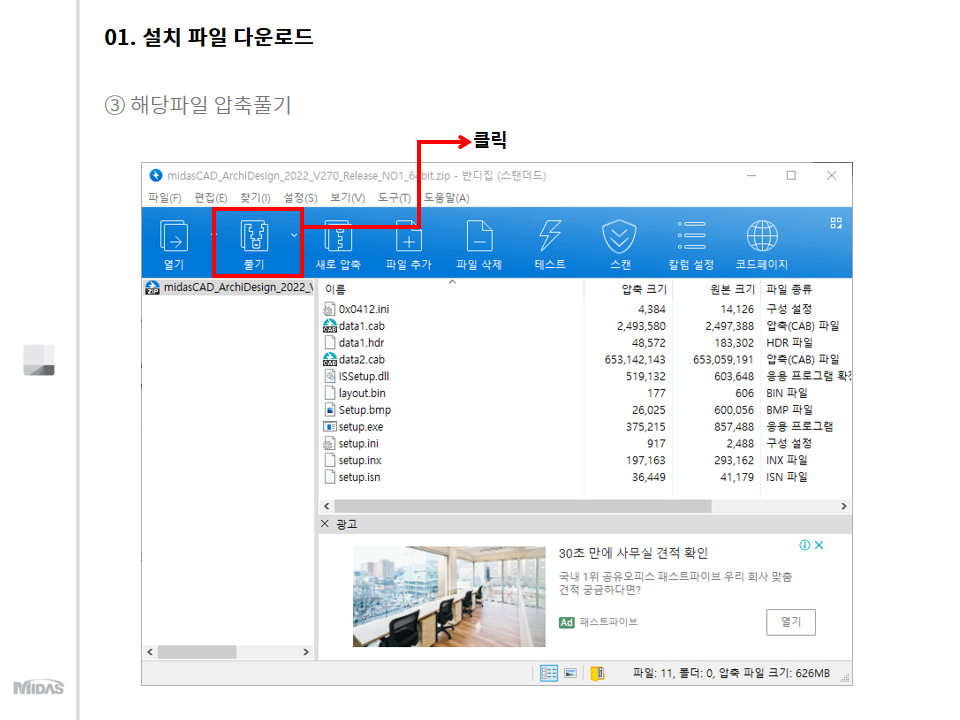Click status text 파일: 11, 폴더: 0

[673, 673]
